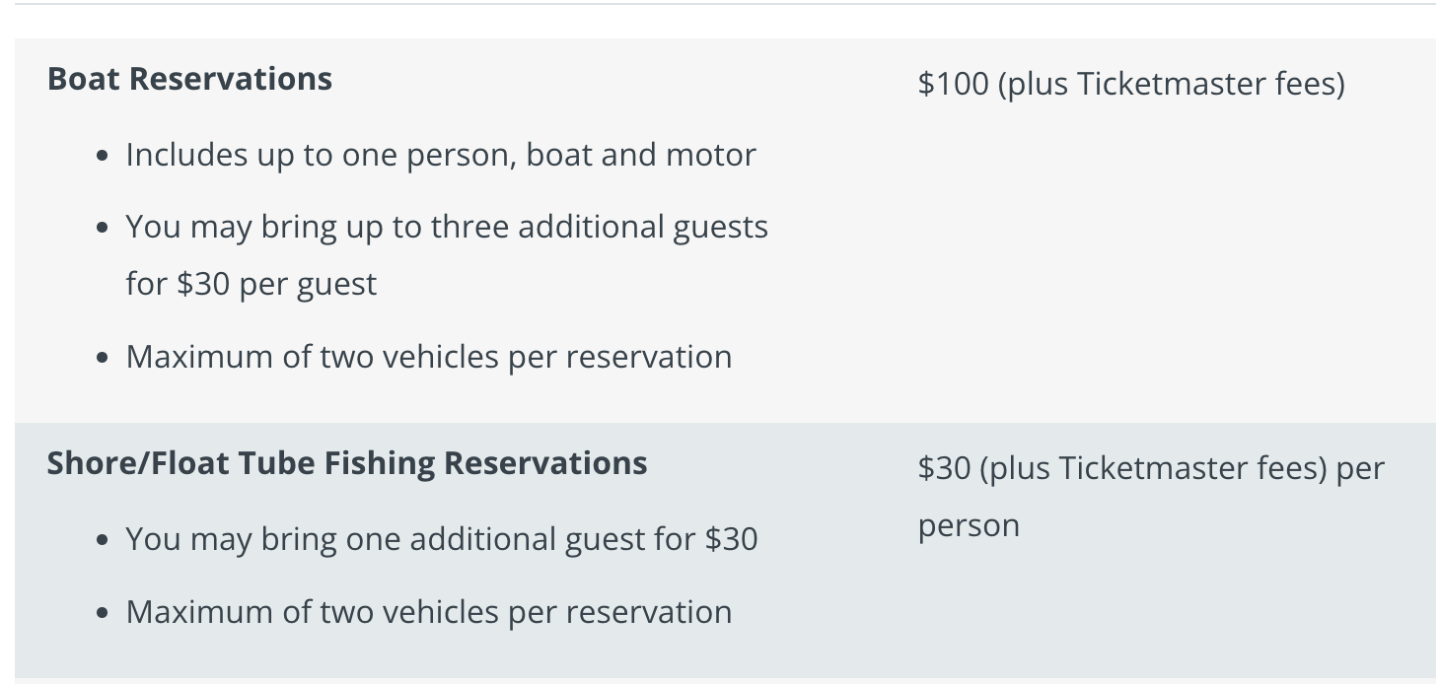The height and width of the screenshot is (684, 1440).
Task: Click 'three additional guests' in the boat details
Action: tap(599, 227)
